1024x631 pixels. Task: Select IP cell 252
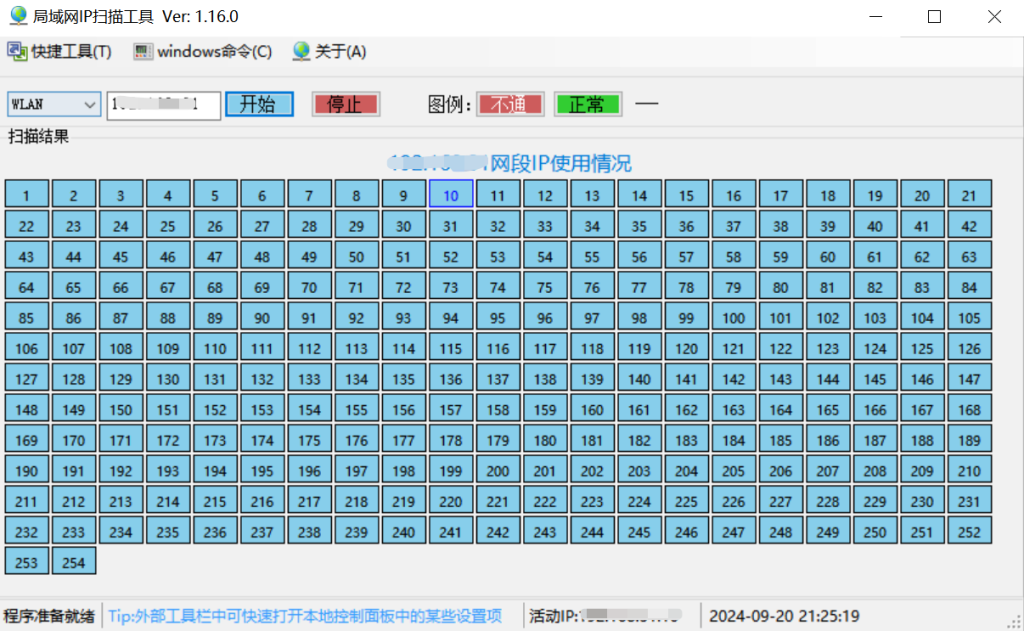969,532
